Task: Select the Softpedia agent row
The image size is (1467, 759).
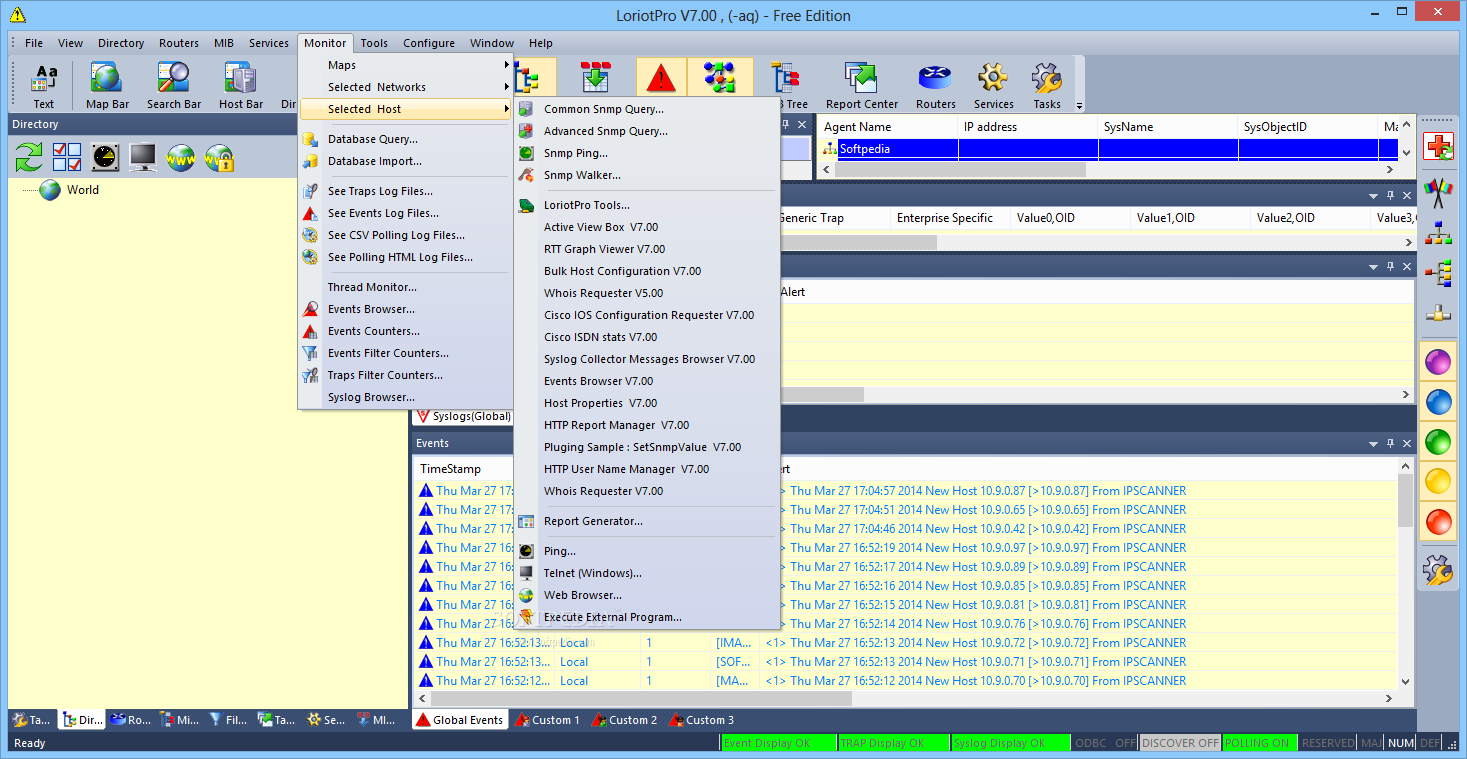Action: tap(1108, 149)
